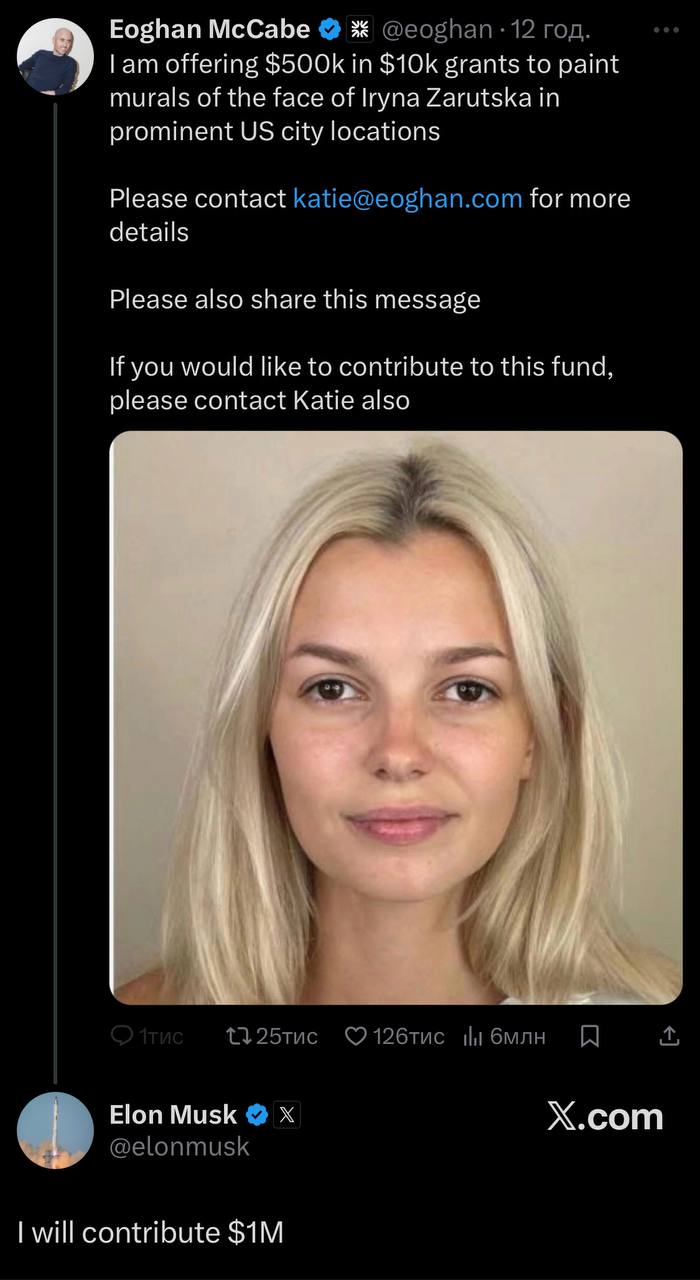Click the verified badge next to Elon Musk

pos(257,1115)
